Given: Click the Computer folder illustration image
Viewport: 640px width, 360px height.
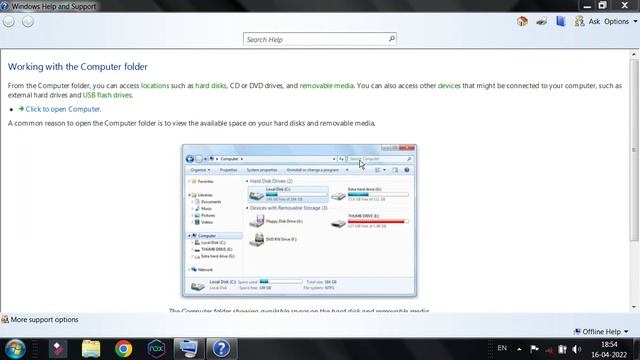Looking at the screenshot, I should [300, 220].
